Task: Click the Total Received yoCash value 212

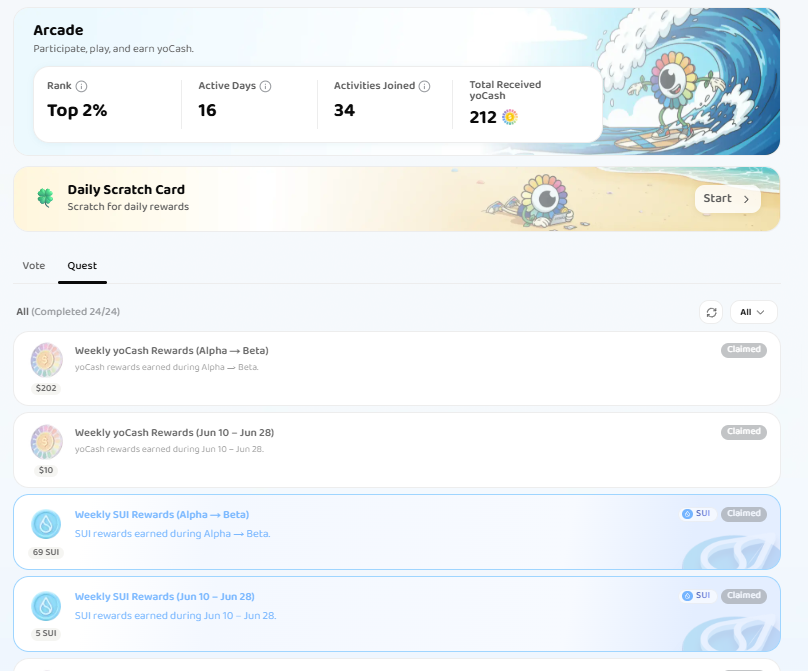Action: 483,118
